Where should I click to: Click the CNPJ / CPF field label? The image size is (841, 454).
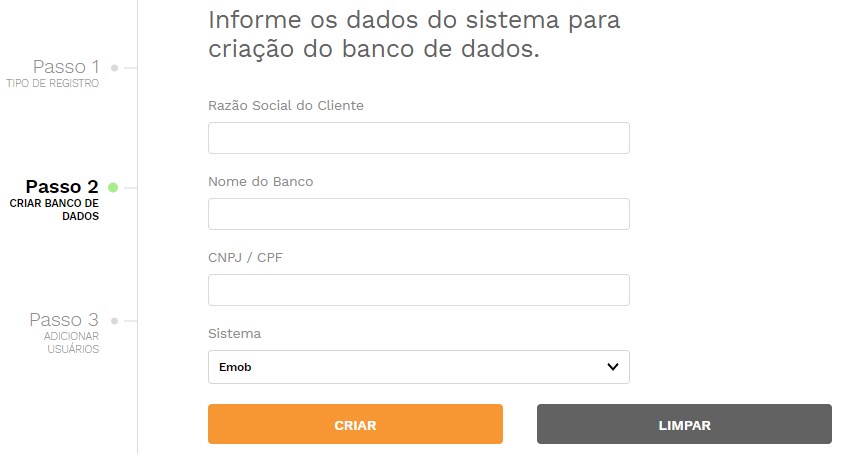245,258
